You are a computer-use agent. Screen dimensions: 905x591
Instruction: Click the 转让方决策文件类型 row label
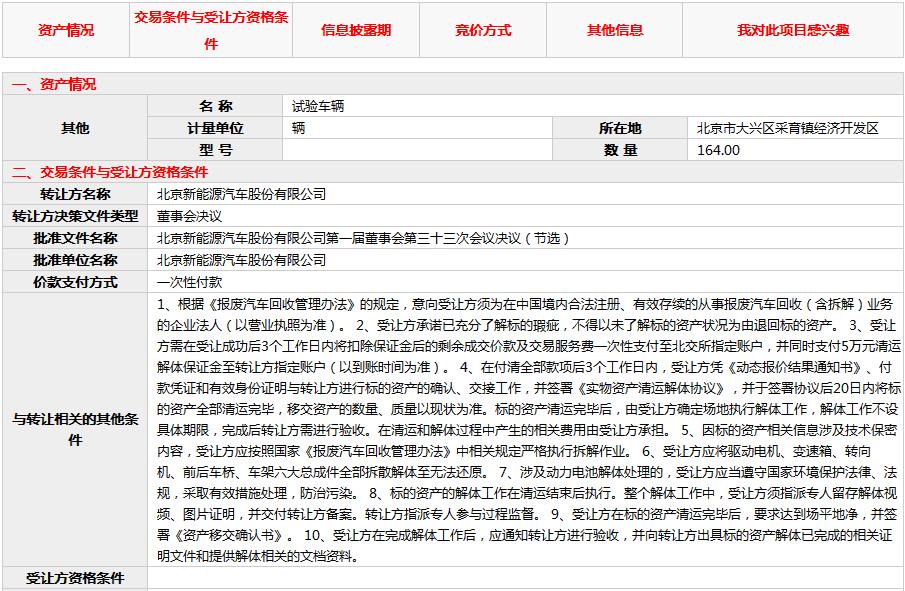[x=75, y=216]
